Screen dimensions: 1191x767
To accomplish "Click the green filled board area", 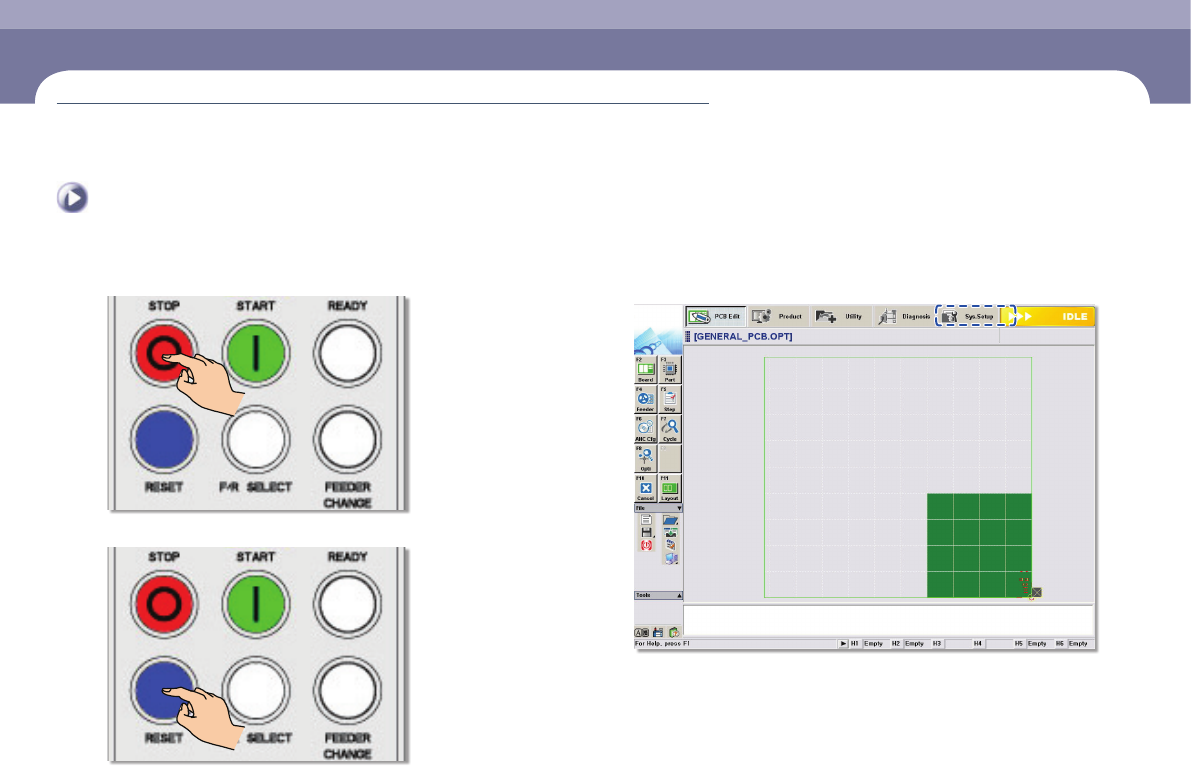I will tap(979, 545).
